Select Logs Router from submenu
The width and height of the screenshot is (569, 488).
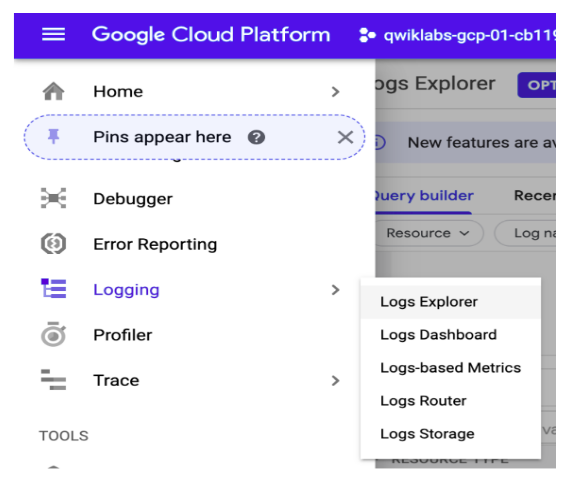tap(451, 401)
